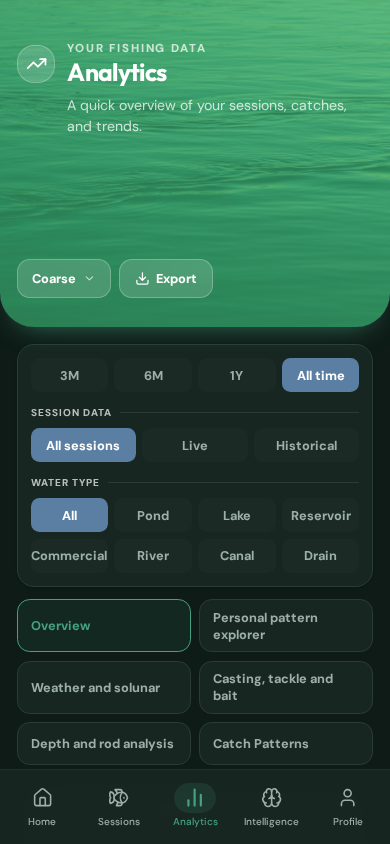Export analytics via Export button label
This screenshot has width=390, height=844.
click(x=176, y=279)
